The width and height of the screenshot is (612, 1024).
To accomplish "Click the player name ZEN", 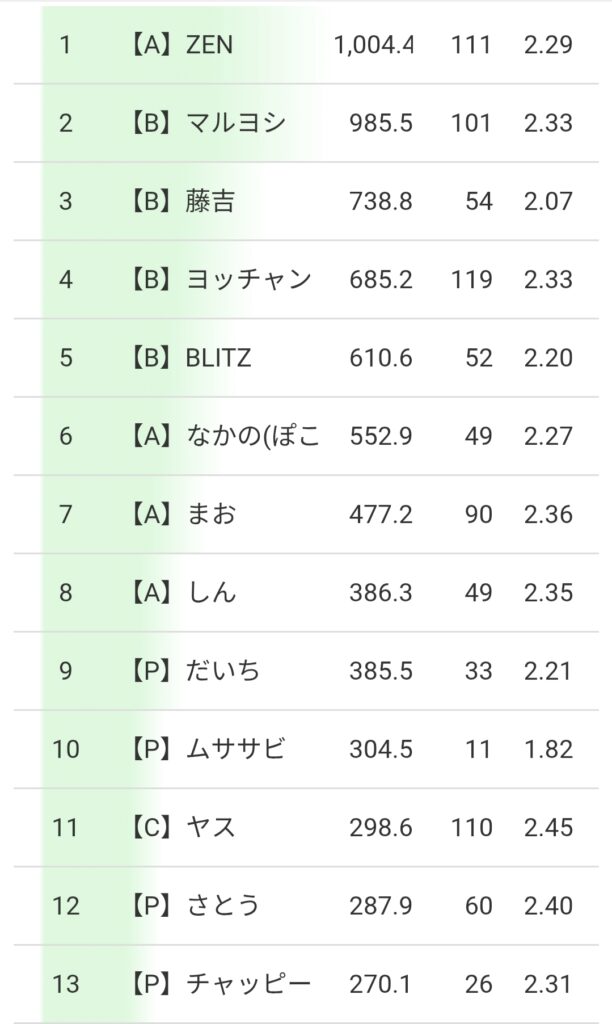I will coord(209,45).
